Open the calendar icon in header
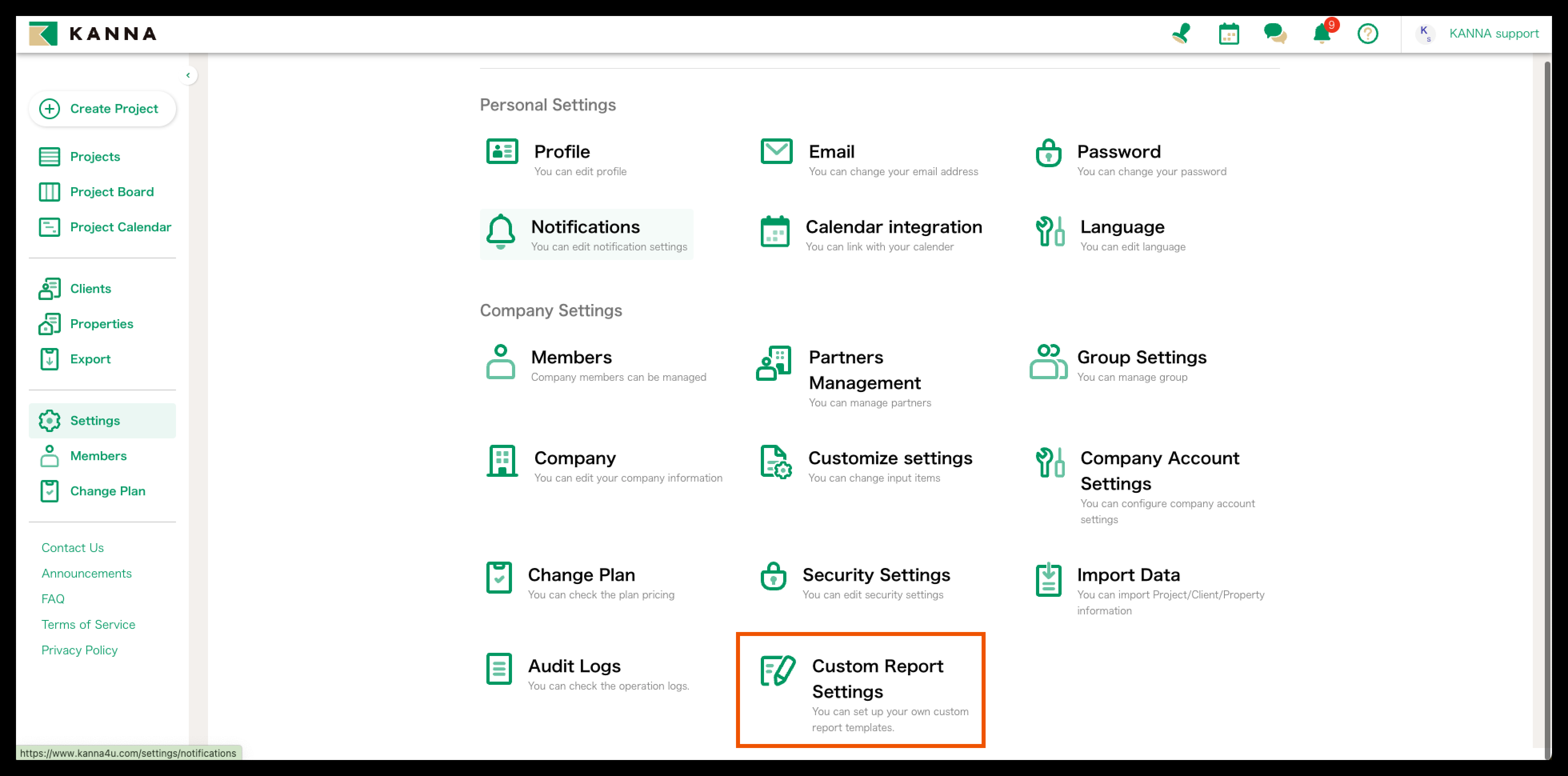Screen dimensions: 1568x776 [1228, 34]
